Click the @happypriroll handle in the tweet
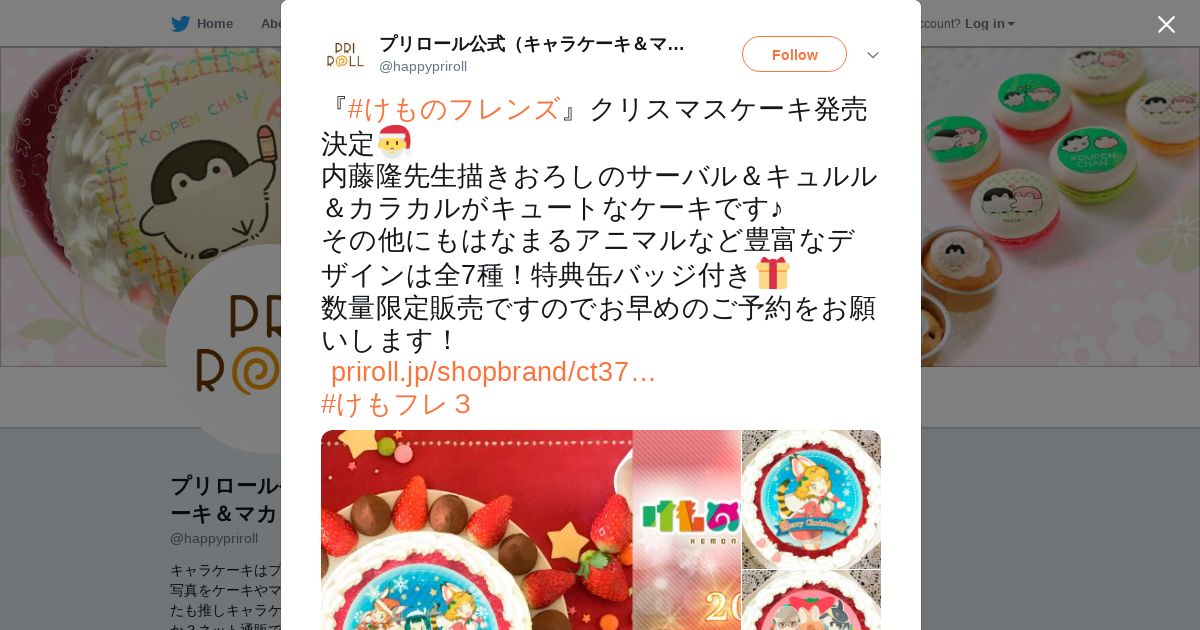 click(423, 66)
